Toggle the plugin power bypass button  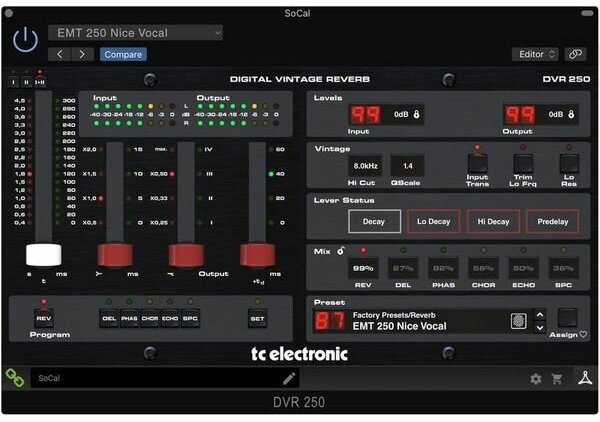pyautogui.click(x=25, y=39)
